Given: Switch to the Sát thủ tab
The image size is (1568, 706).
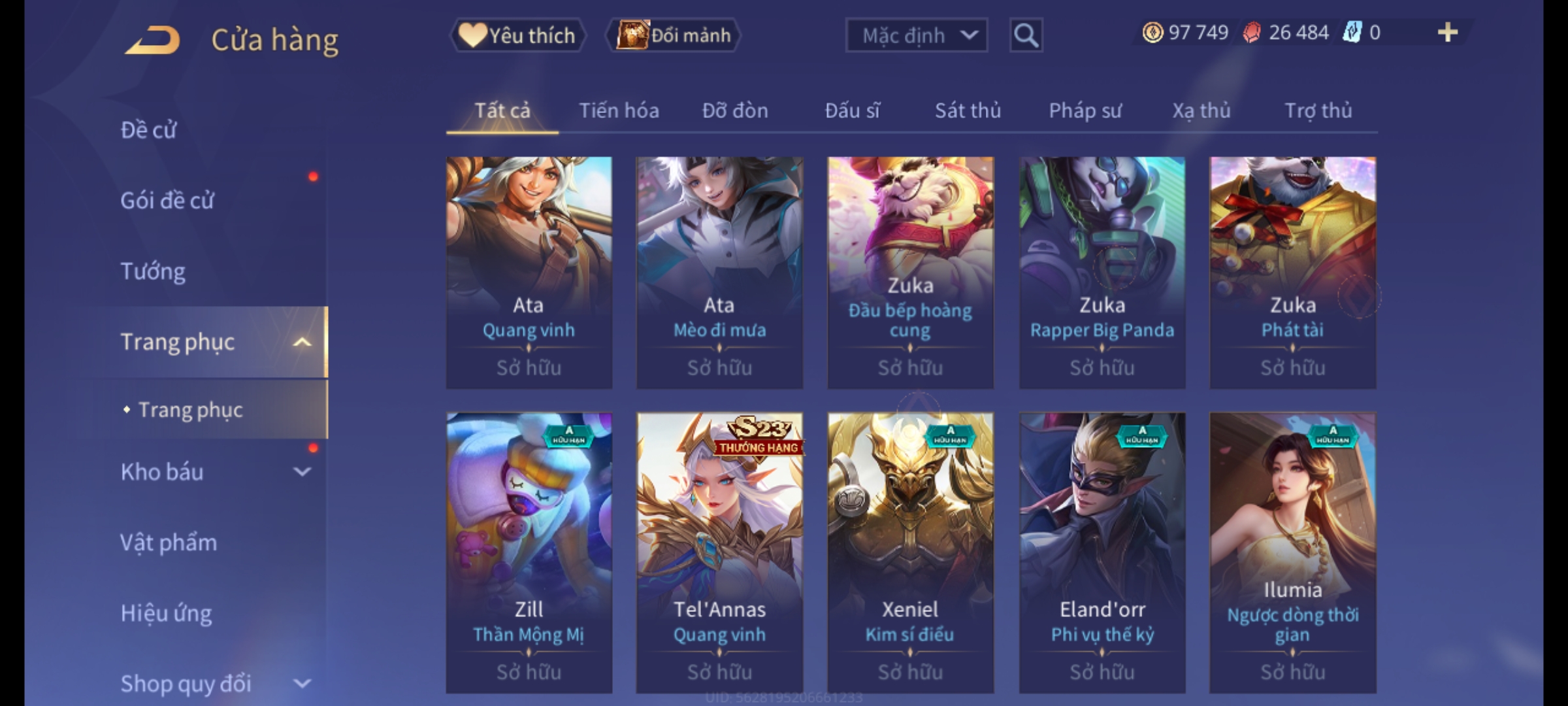Looking at the screenshot, I should point(968,110).
